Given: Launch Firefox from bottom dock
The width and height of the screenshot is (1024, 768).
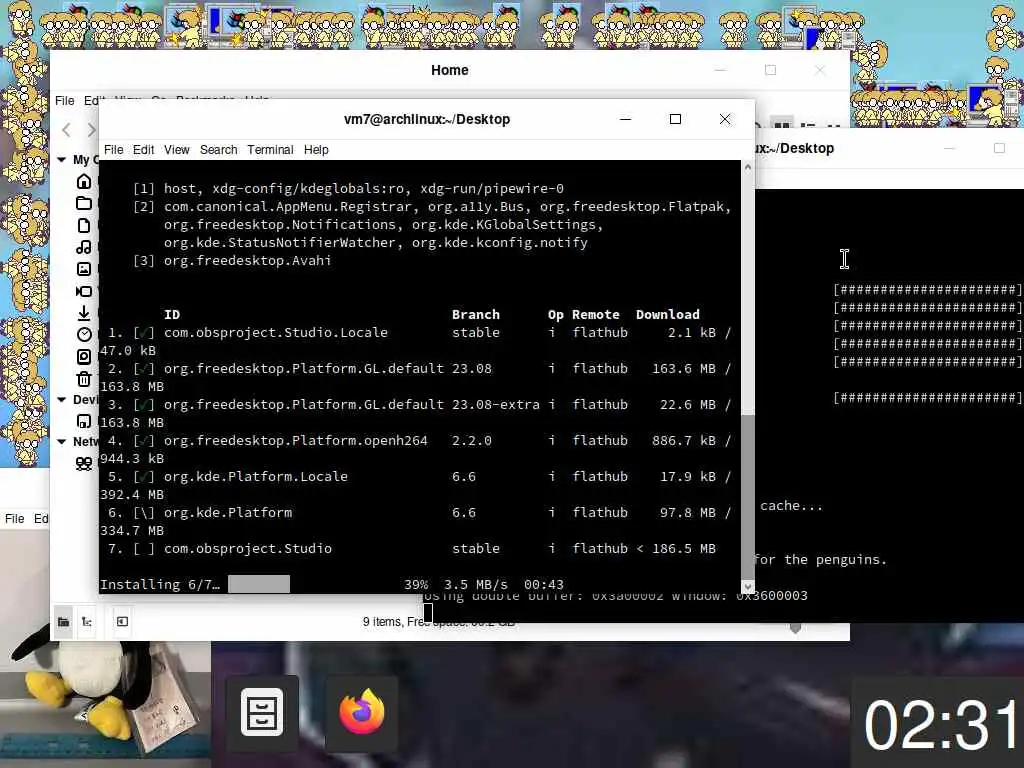Looking at the screenshot, I should coord(362,712).
